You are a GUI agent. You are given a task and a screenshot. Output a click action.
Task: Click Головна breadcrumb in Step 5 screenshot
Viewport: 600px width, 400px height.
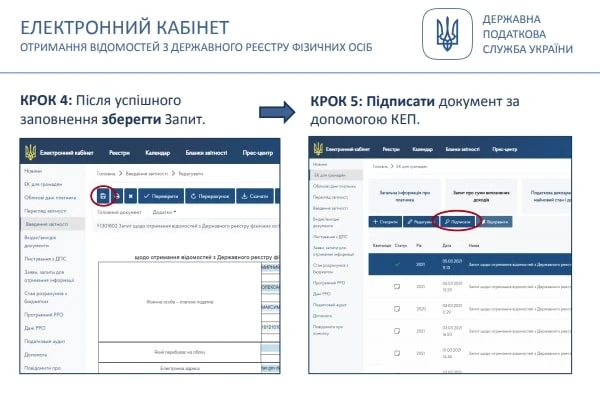380,167
